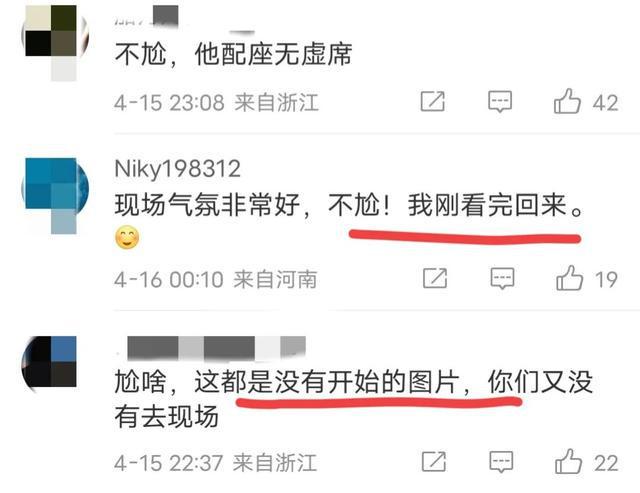
Task: Reply to Niky198312's comment
Action: (502, 278)
